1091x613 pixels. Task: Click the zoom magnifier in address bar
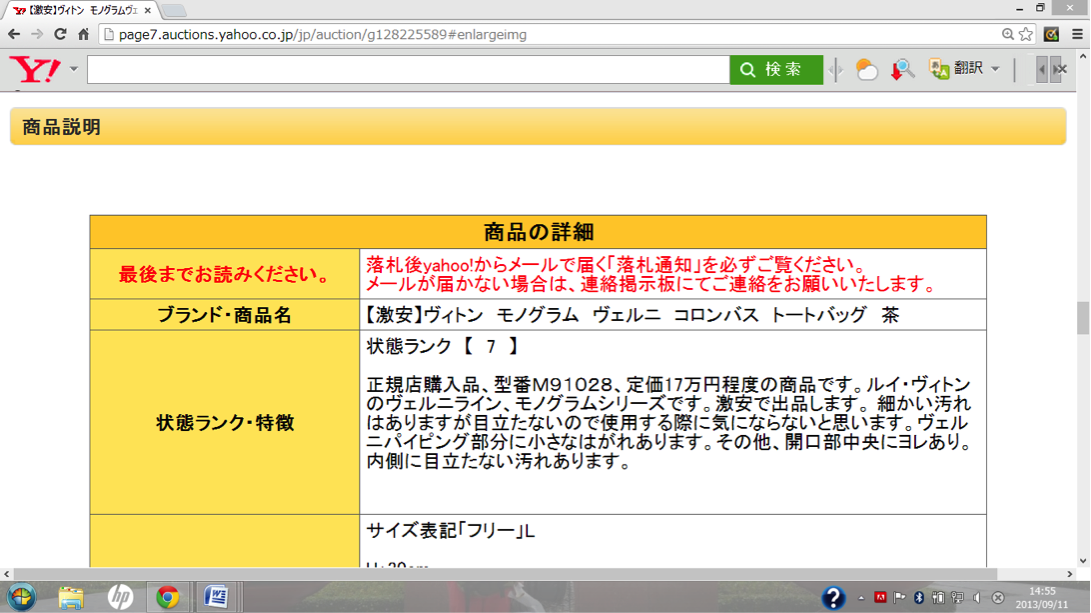[x=1008, y=34]
